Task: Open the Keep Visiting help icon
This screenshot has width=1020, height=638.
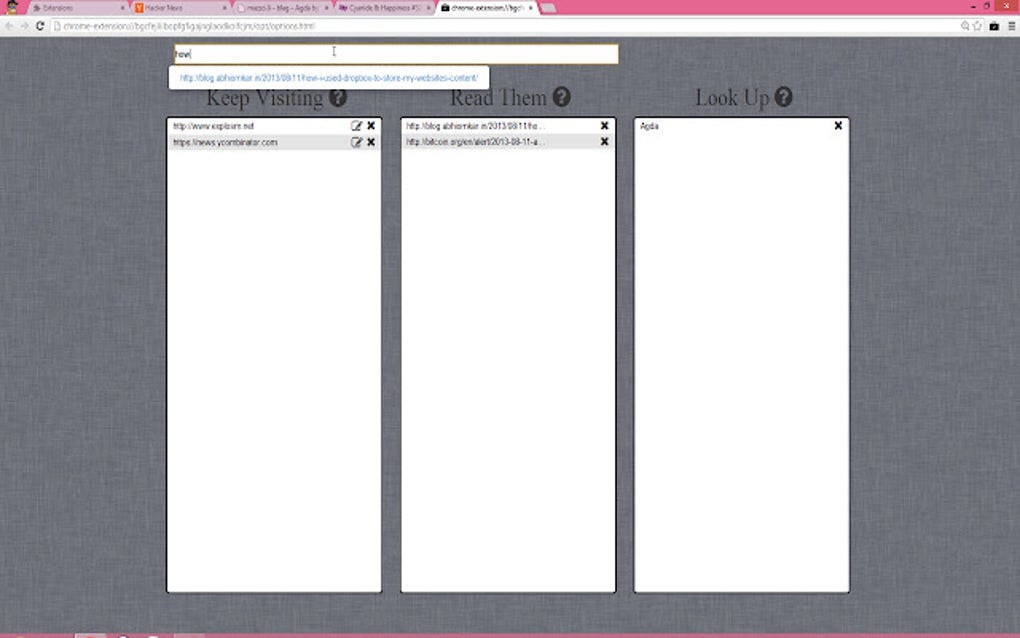Action: 338,97
